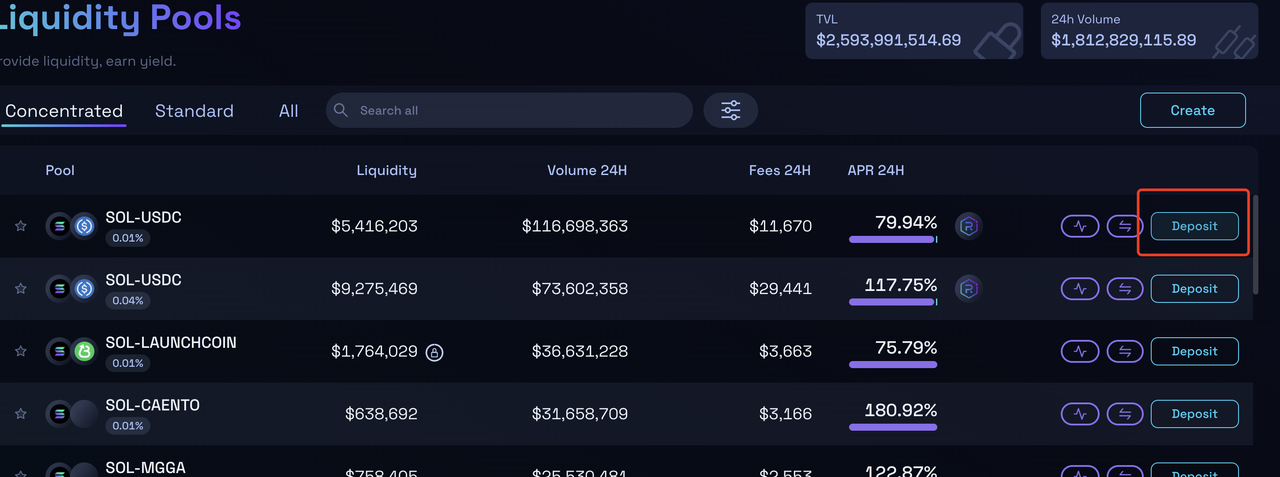
Task: Click swap icon for SOL-USDC 0.04% pool
Action: tap(1125, 289)
